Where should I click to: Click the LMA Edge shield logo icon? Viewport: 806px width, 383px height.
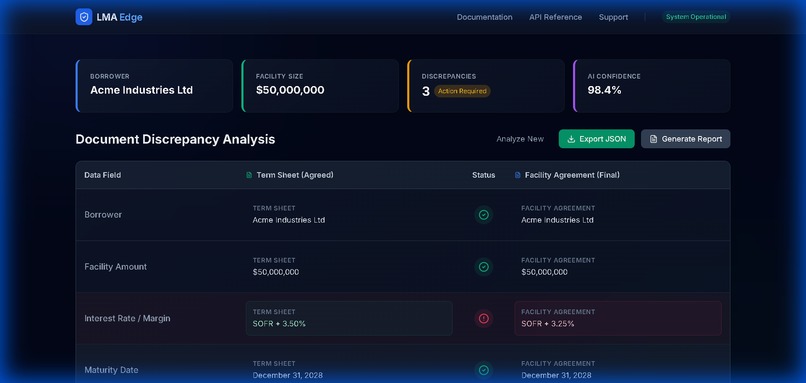pos(84,17)
